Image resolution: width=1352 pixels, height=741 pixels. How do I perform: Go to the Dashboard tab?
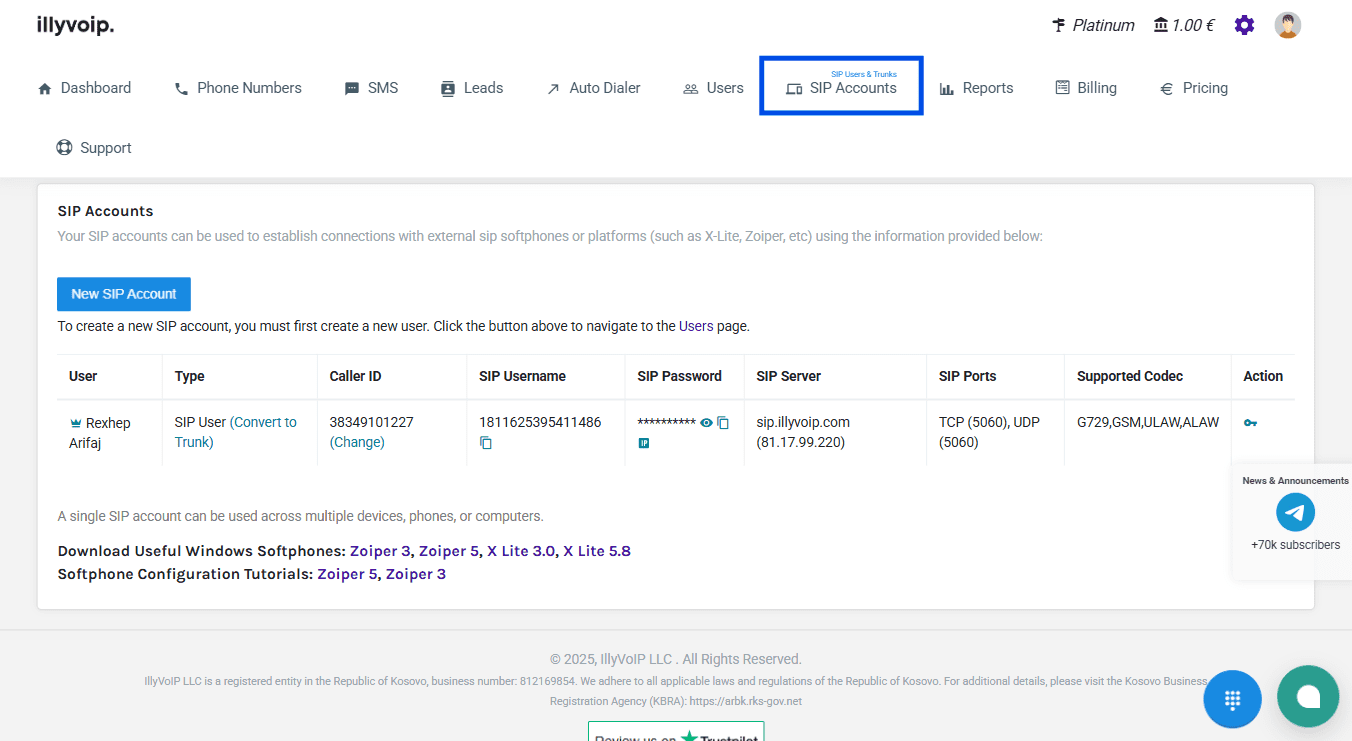point(85,88)
